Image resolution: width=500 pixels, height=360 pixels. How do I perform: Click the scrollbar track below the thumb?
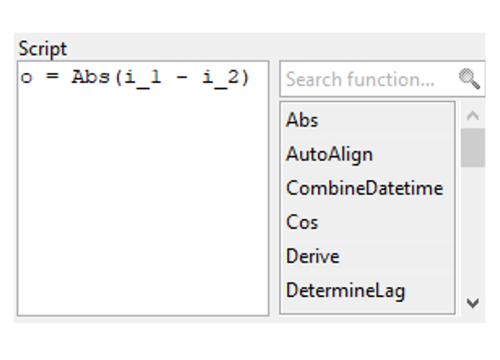coord(473,228)
